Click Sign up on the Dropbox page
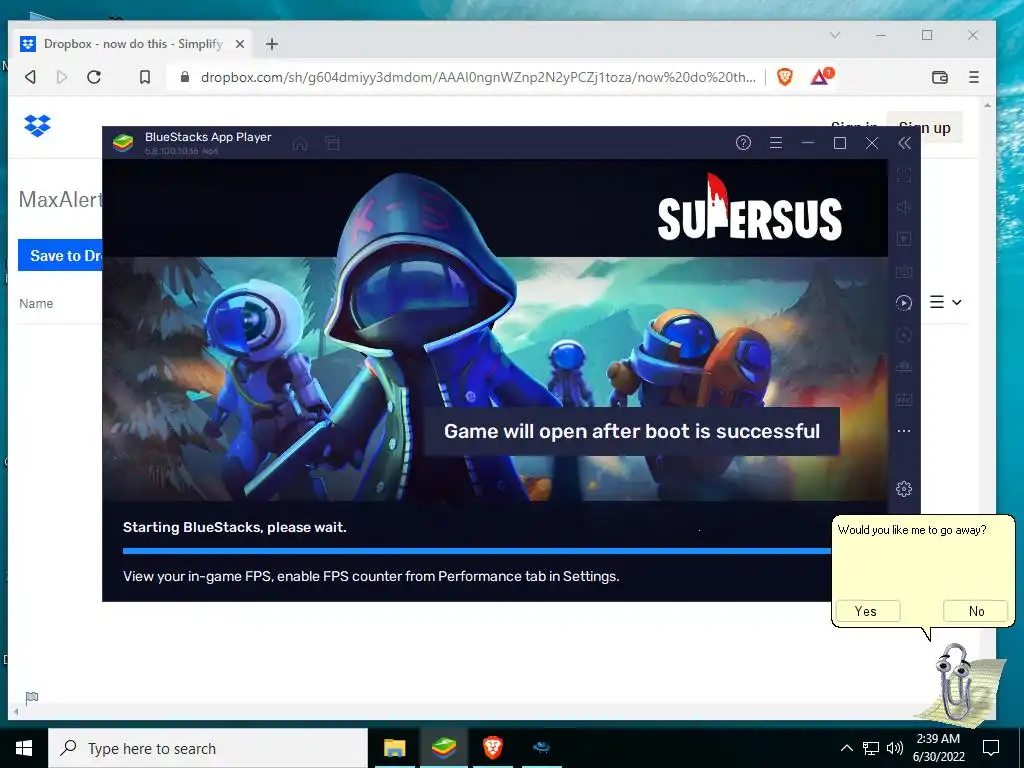The image size is (1024, 768). tap(924, 128)
